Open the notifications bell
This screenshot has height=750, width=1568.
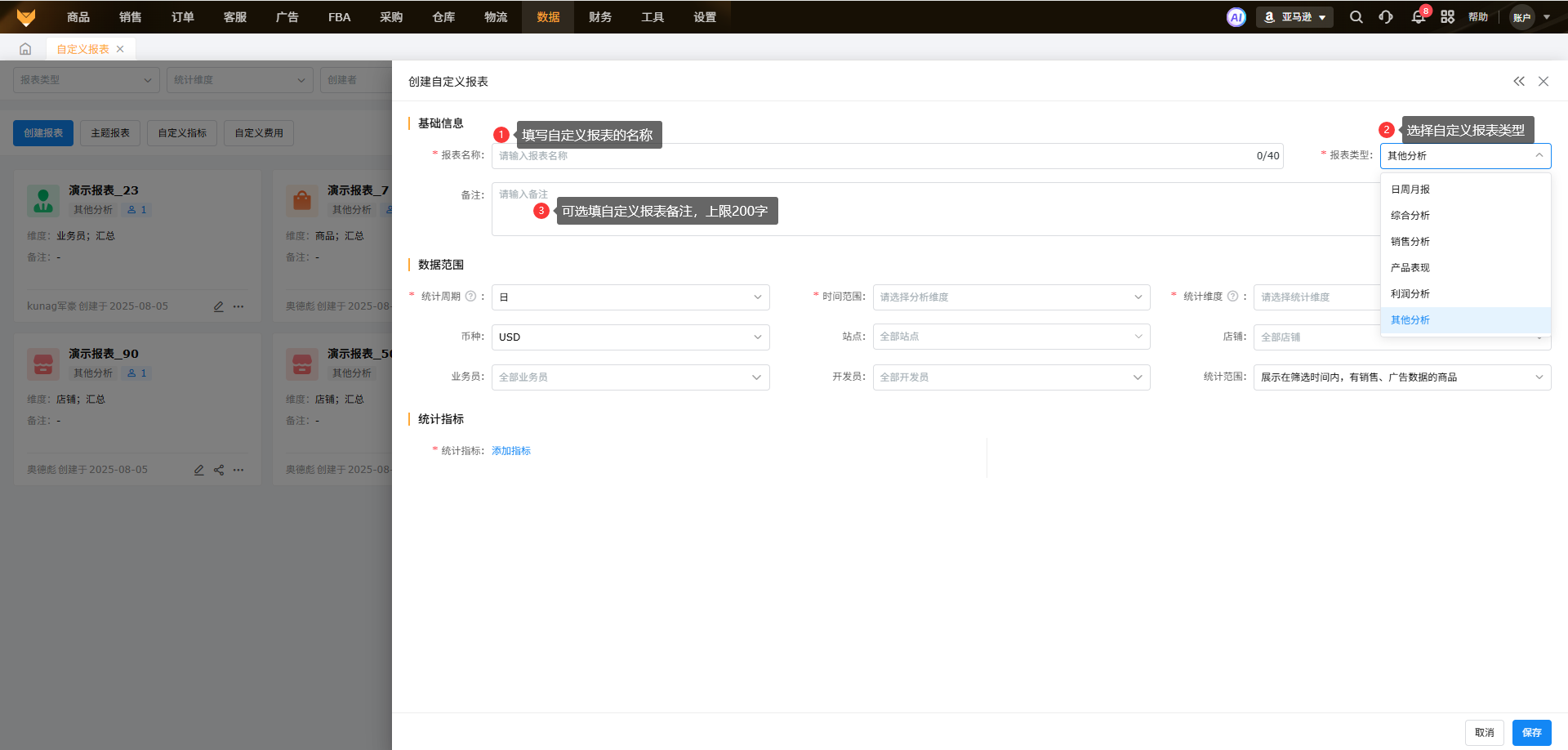point(1419,17)
